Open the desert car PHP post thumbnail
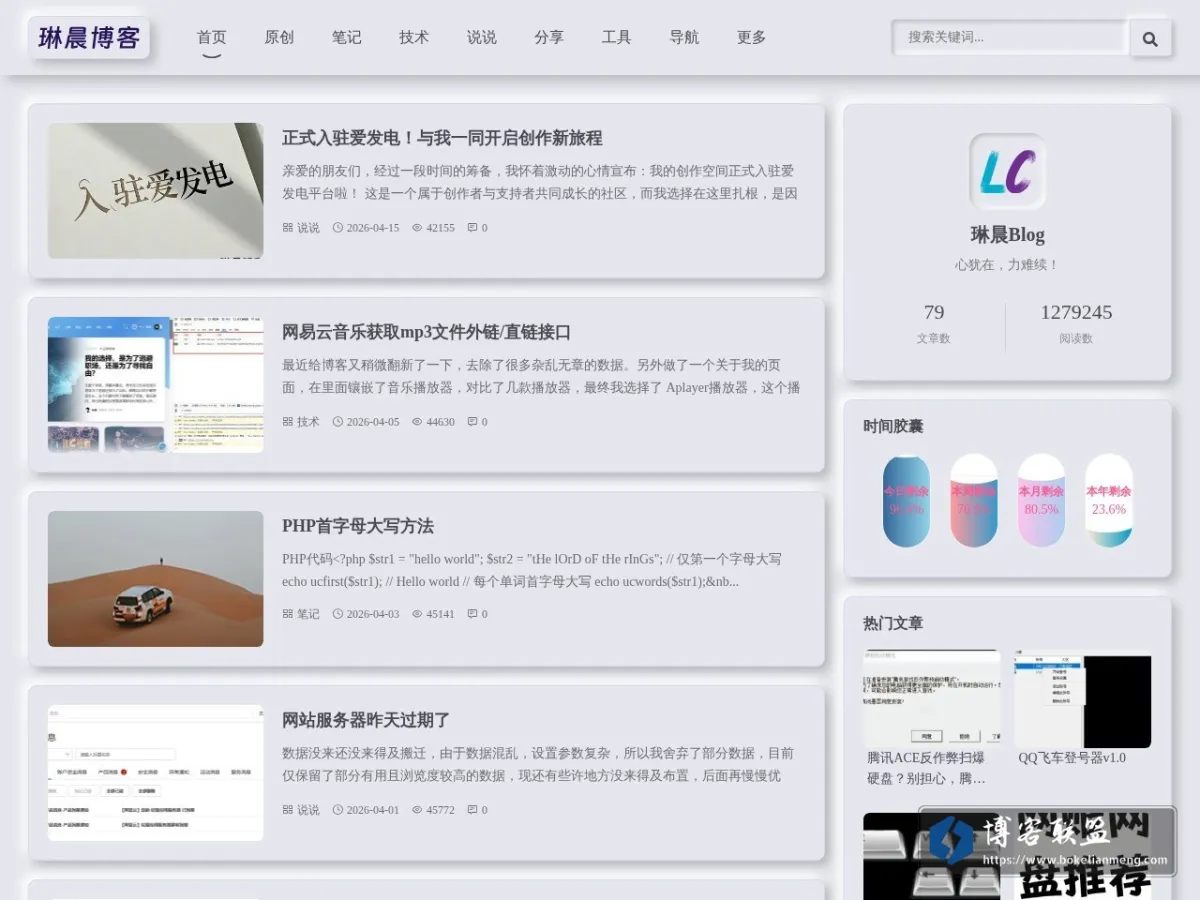 coord(156,579)
